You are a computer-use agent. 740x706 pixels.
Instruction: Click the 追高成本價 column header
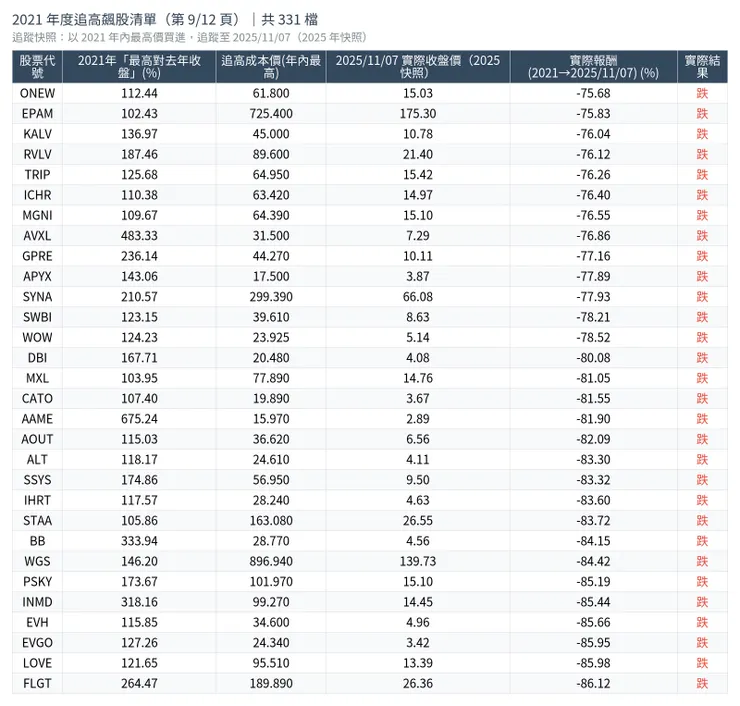click(271, 67)
